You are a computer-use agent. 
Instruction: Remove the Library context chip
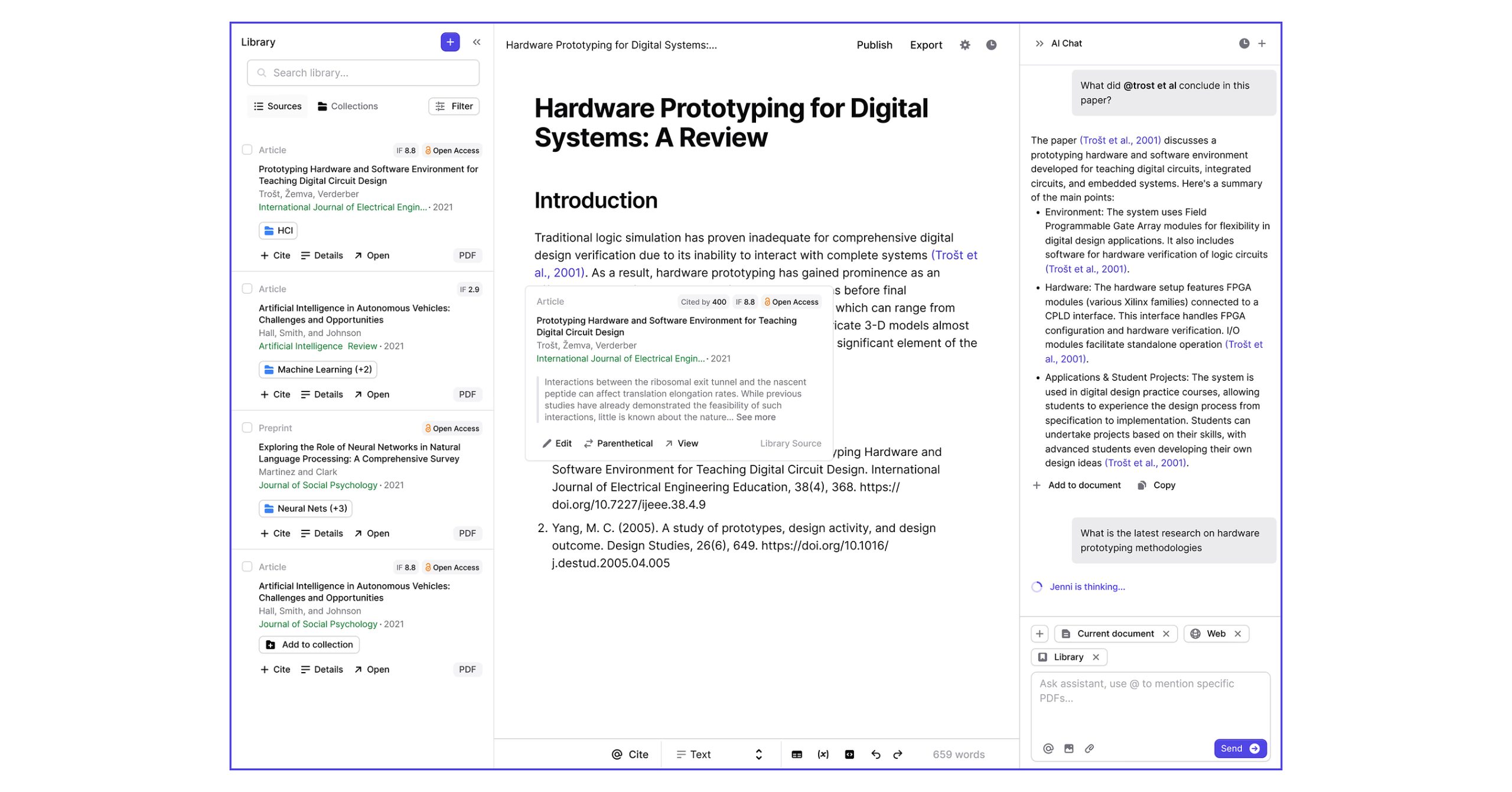tap(1096, 657)
